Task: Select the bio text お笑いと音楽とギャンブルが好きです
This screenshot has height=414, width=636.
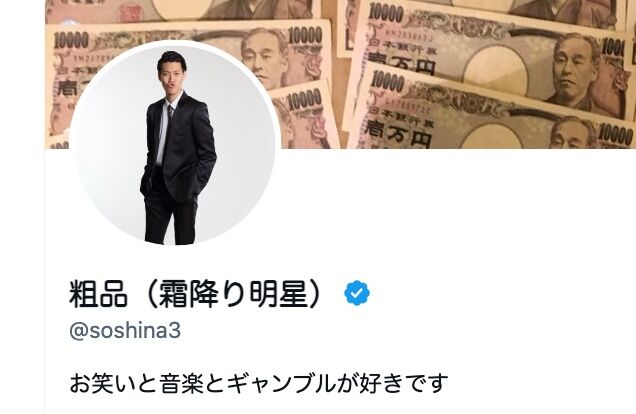Action: (259, 383)
